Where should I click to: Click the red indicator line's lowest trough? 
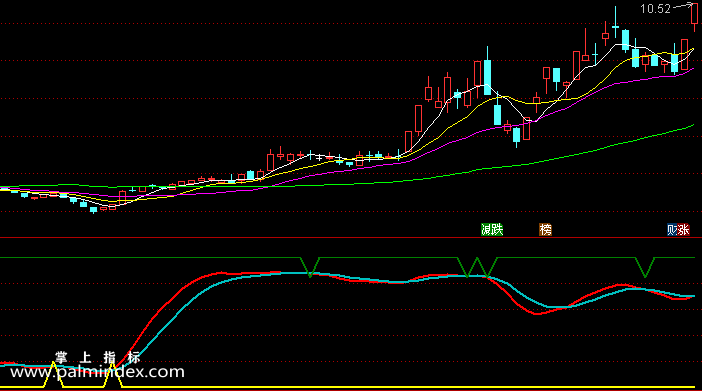coord(537,314)
